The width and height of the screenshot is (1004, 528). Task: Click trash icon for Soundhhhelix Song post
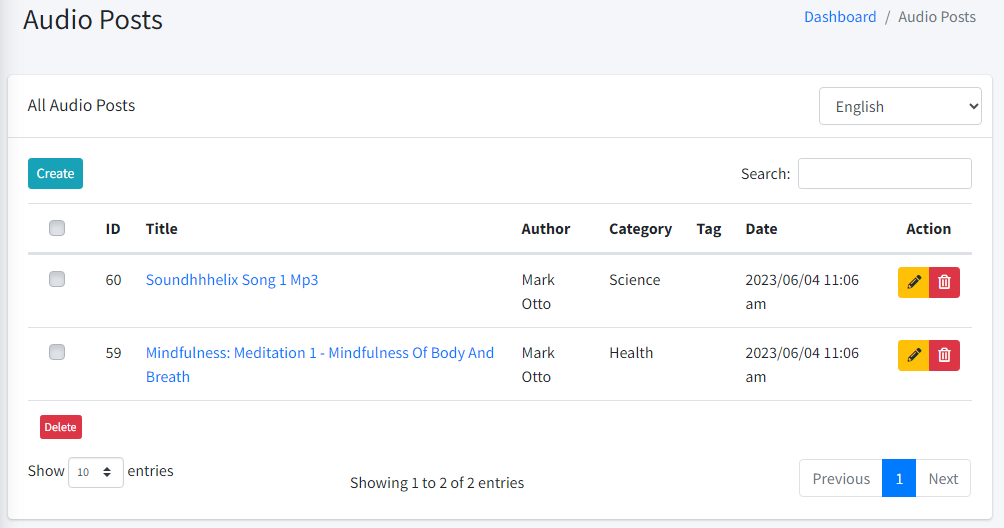944,283
